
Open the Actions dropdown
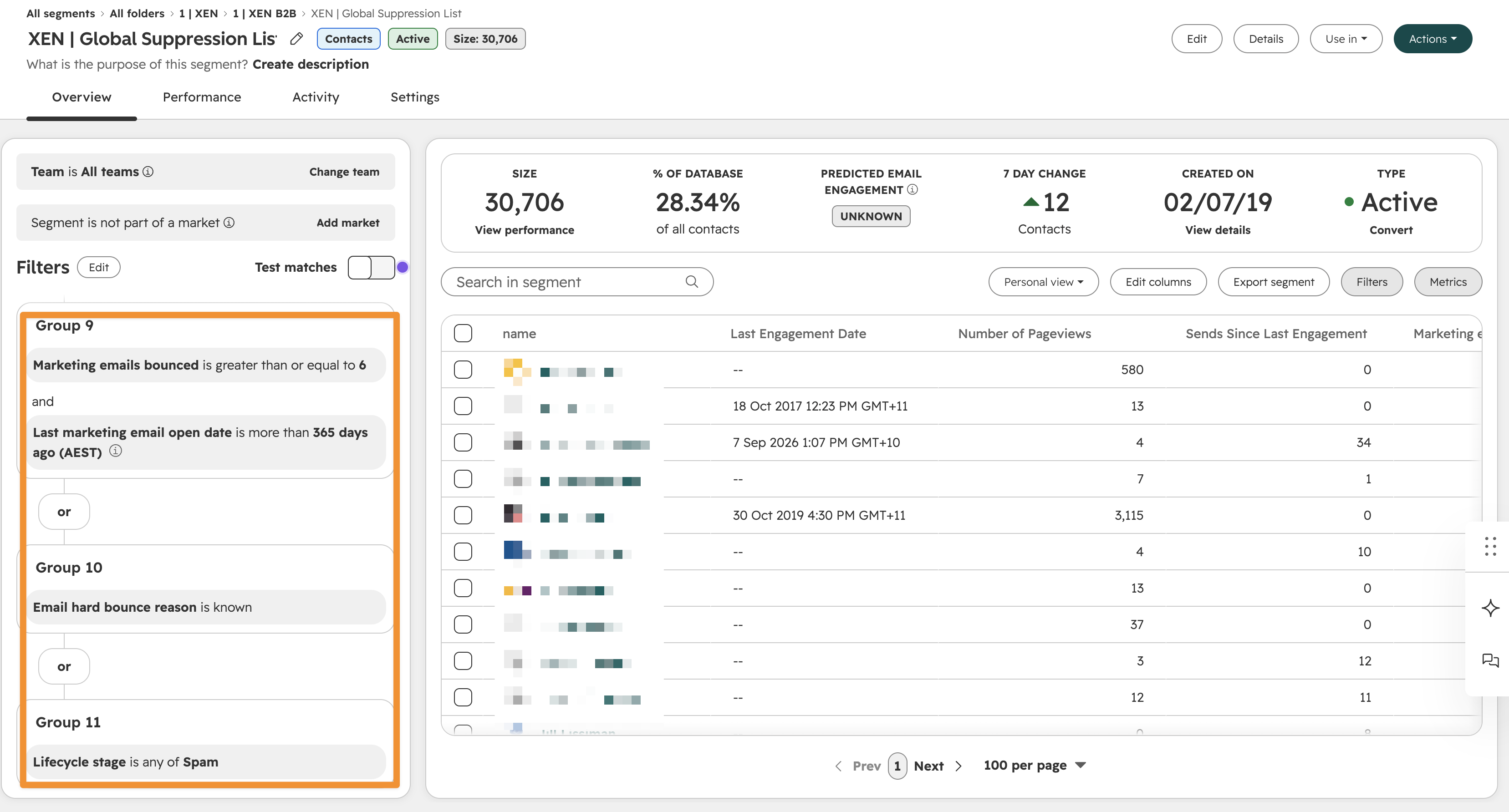(x=1432, y=39)
